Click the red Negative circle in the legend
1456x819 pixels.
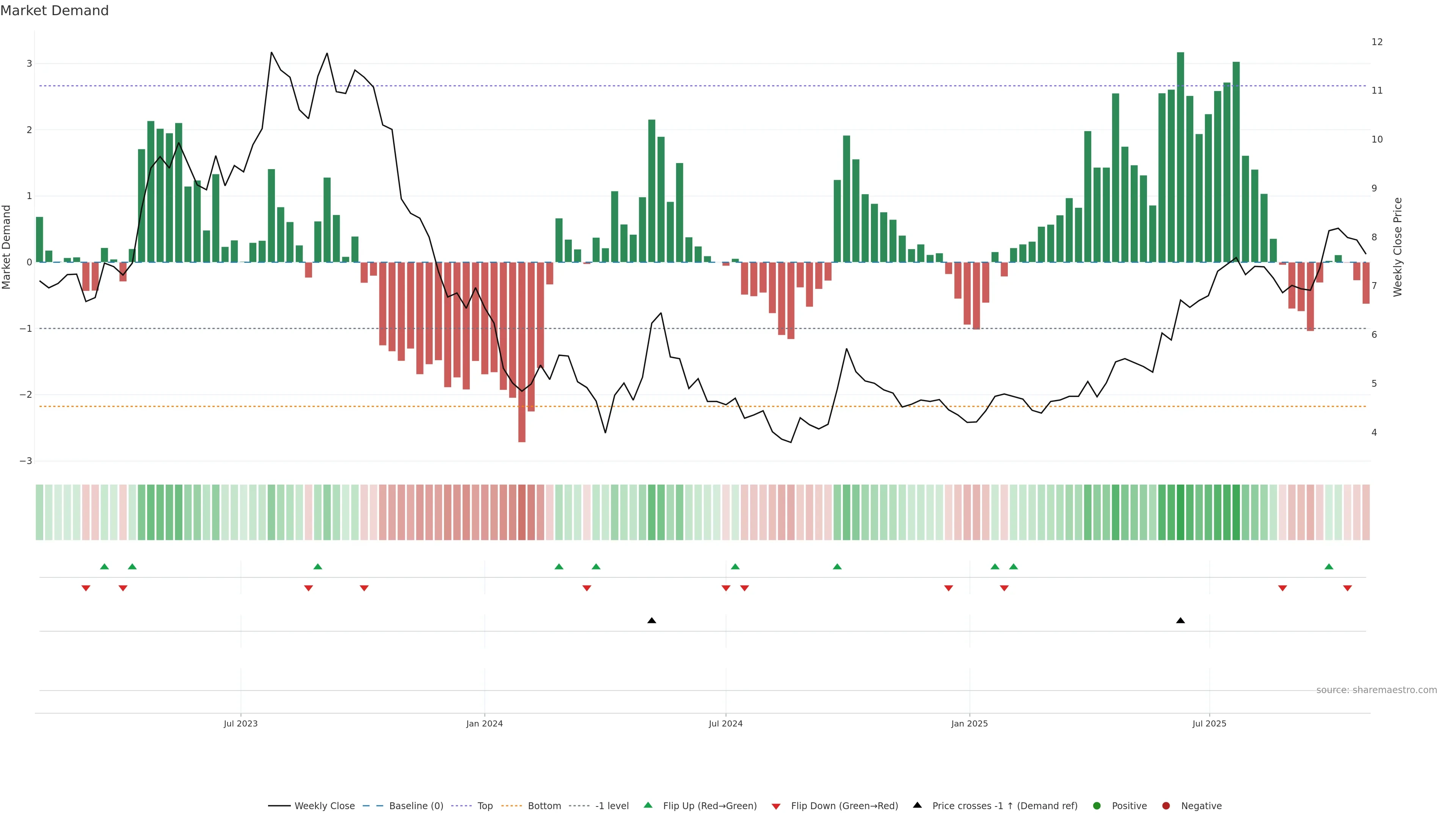click(1166, 805)
